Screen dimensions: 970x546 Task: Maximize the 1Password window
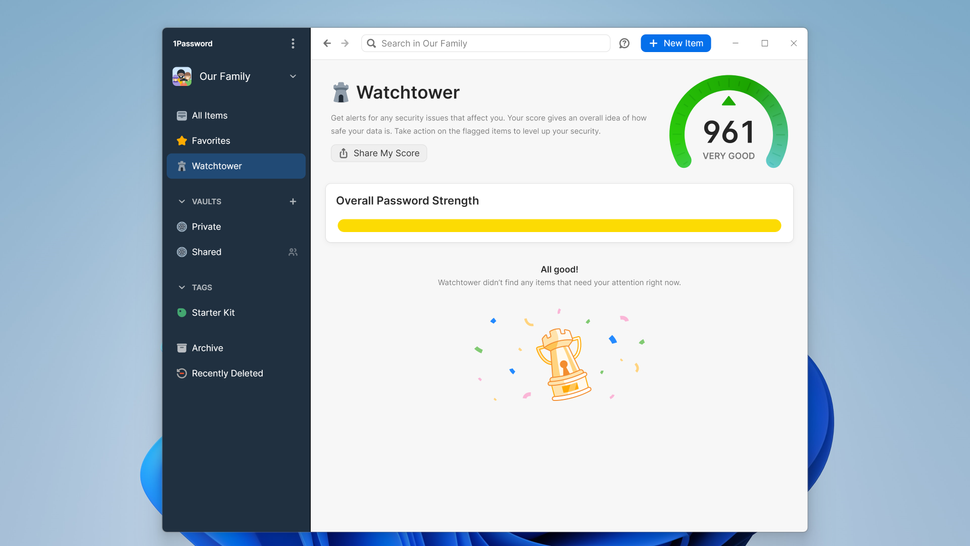(765, 43)
